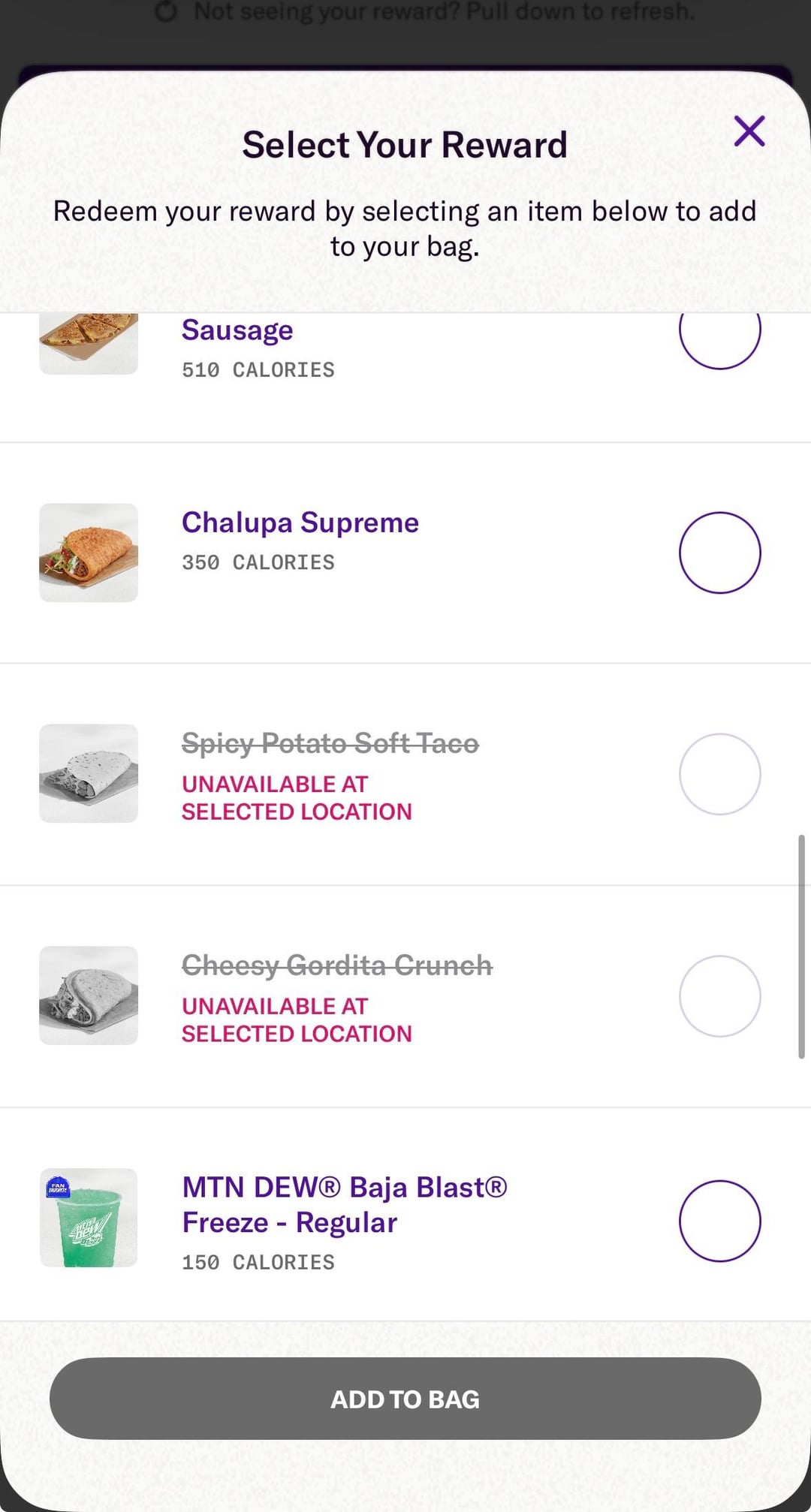Pick the Cheesy Gordita Crunch radio button
This screenshot has height=1512, width=811.
coord(719,996)
